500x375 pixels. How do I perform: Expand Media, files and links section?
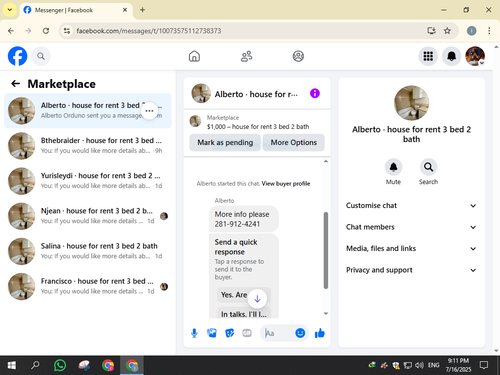411,249
